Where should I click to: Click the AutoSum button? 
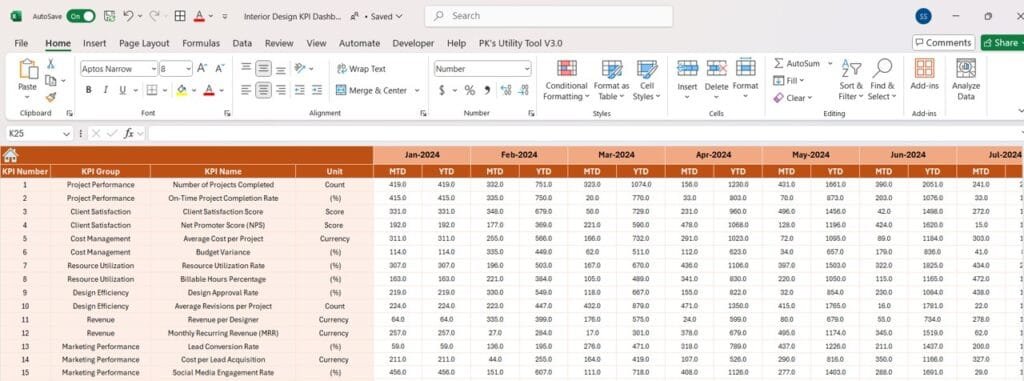pyautogui.click(x=797, y=63)
